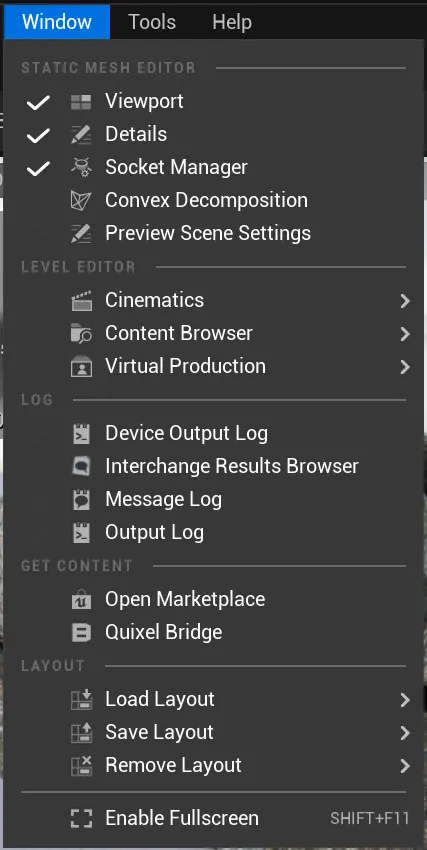The width and height of the screenshot is (427, 850).
Task: Select Output Log entry
Action: (214, 533)
